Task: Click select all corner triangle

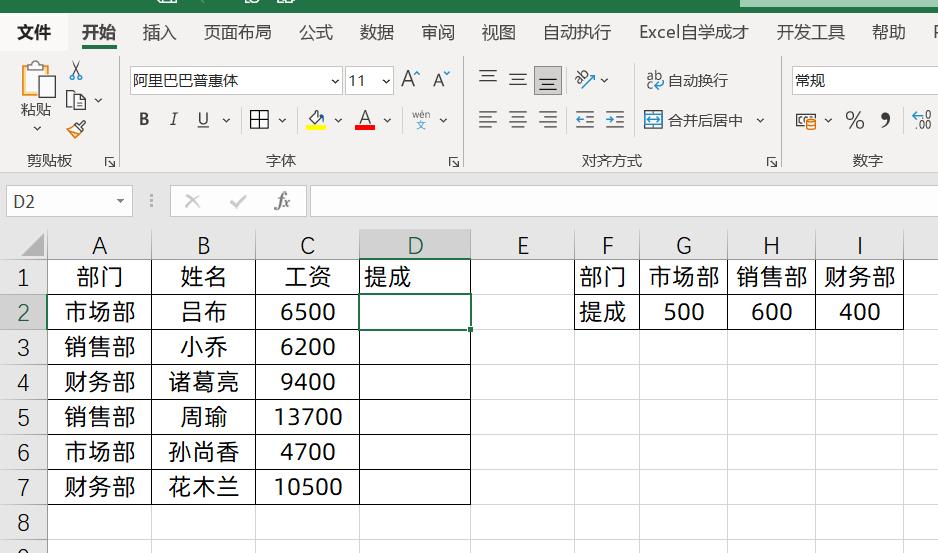Action: pyautogui.click(x=32, y=245)
